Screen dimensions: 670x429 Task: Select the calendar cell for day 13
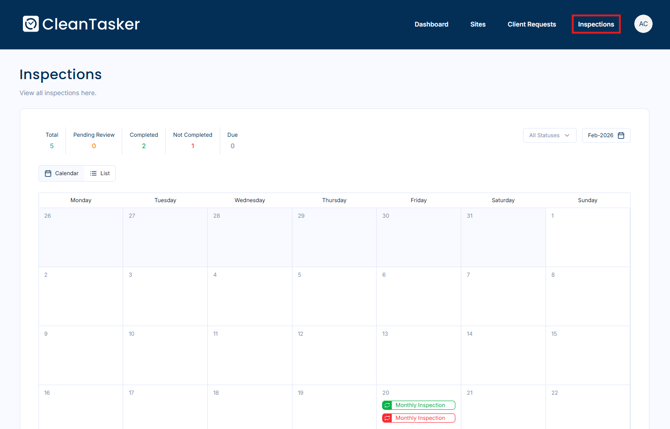point(418,355)
